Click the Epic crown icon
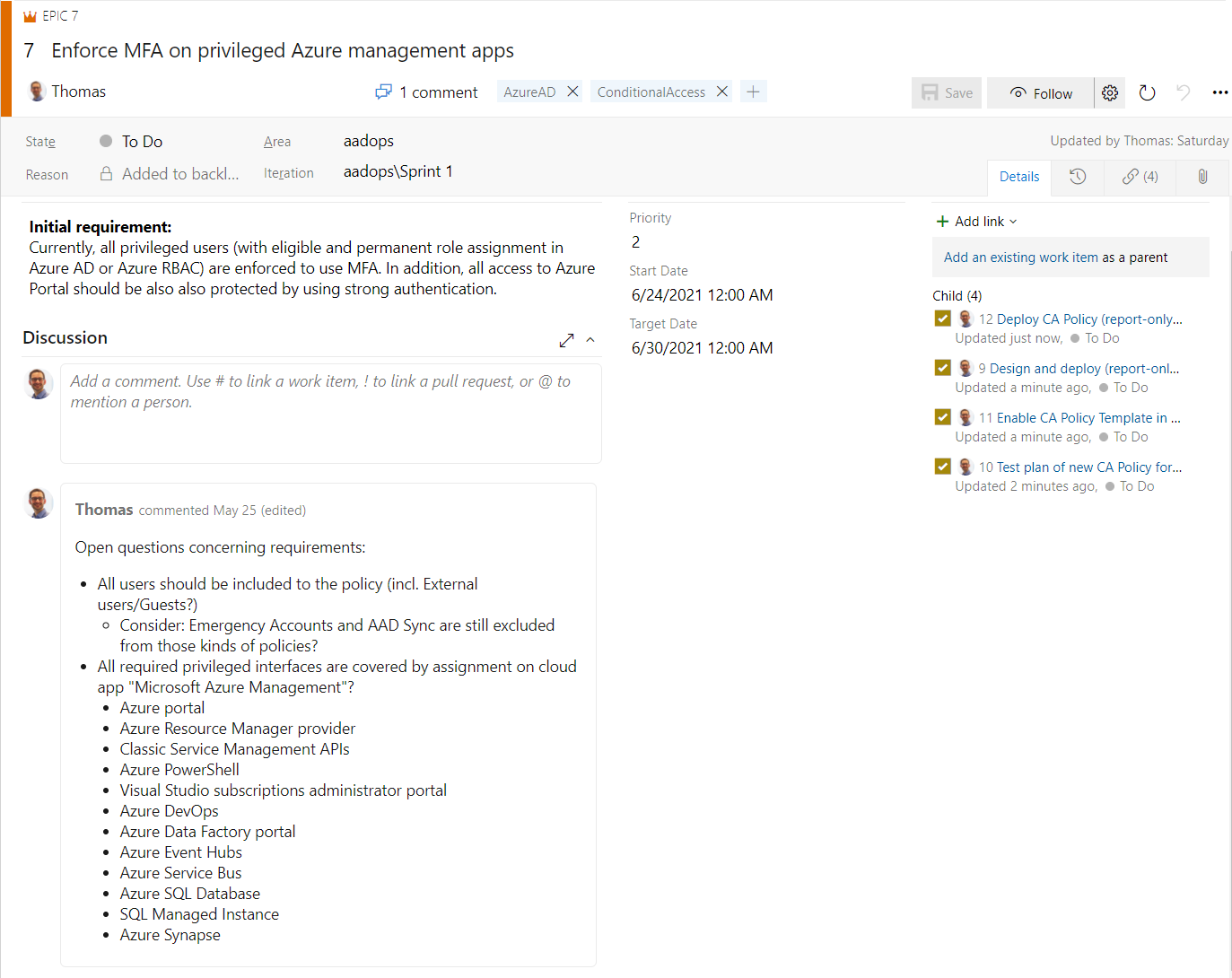 31,16
